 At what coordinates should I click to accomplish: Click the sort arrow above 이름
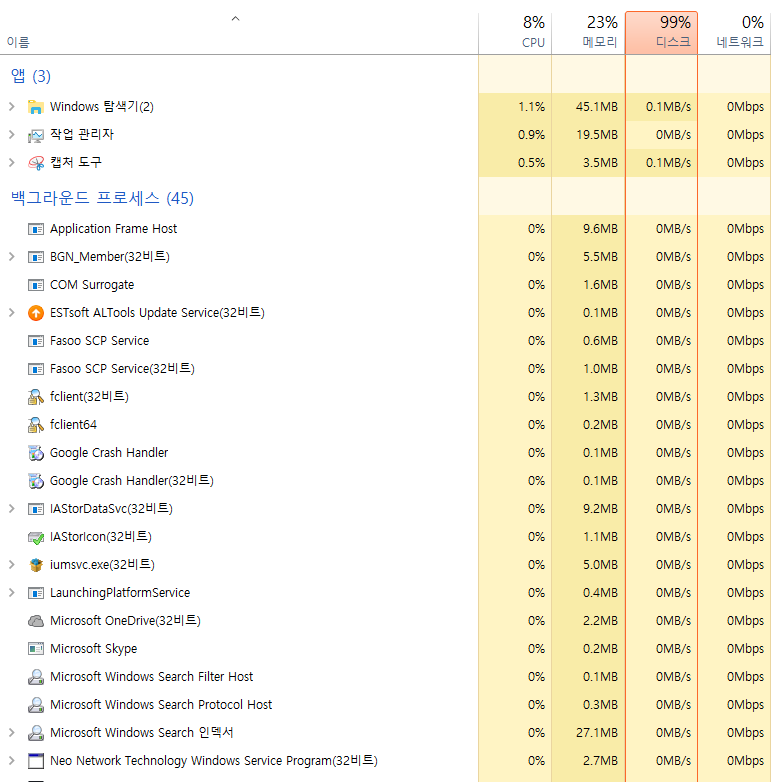235,19
